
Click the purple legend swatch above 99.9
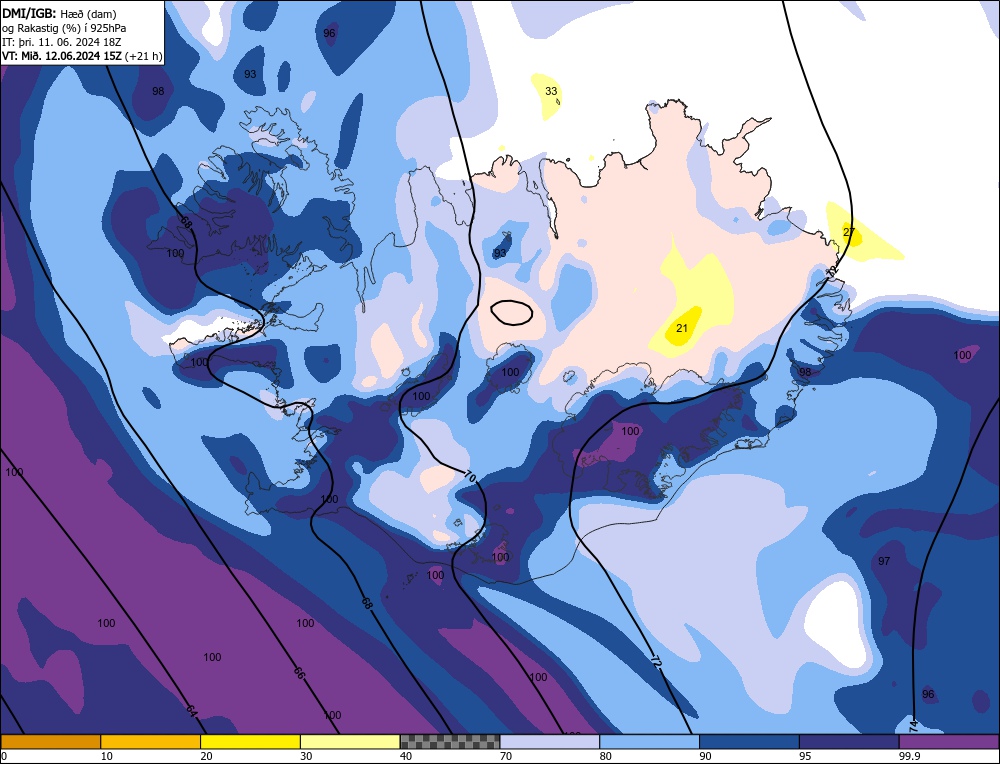(x=949, y=742)
